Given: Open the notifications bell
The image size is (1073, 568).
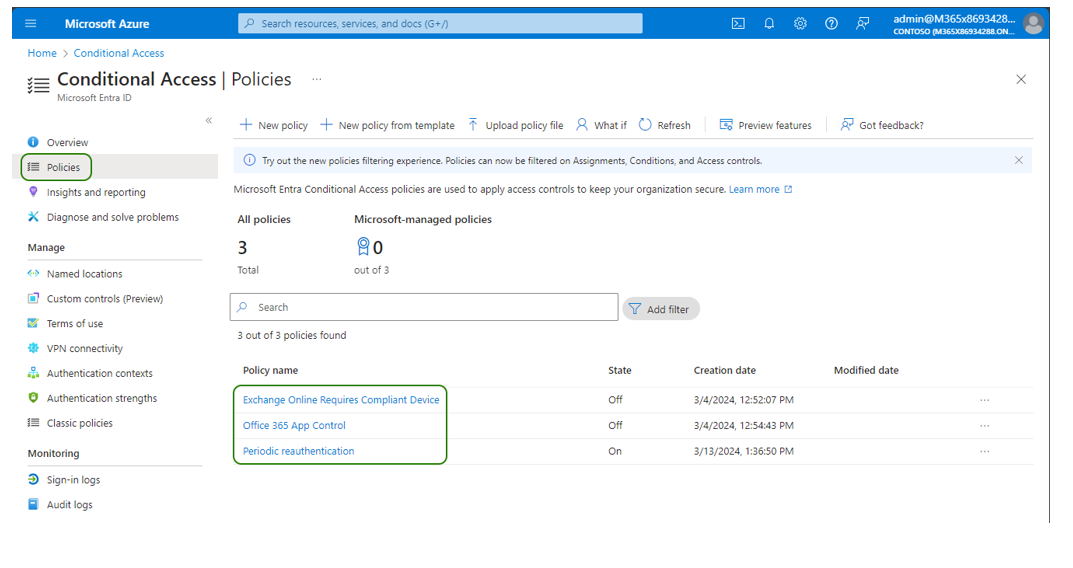Looking at the screenshot, I should click(x=769, y=23).
